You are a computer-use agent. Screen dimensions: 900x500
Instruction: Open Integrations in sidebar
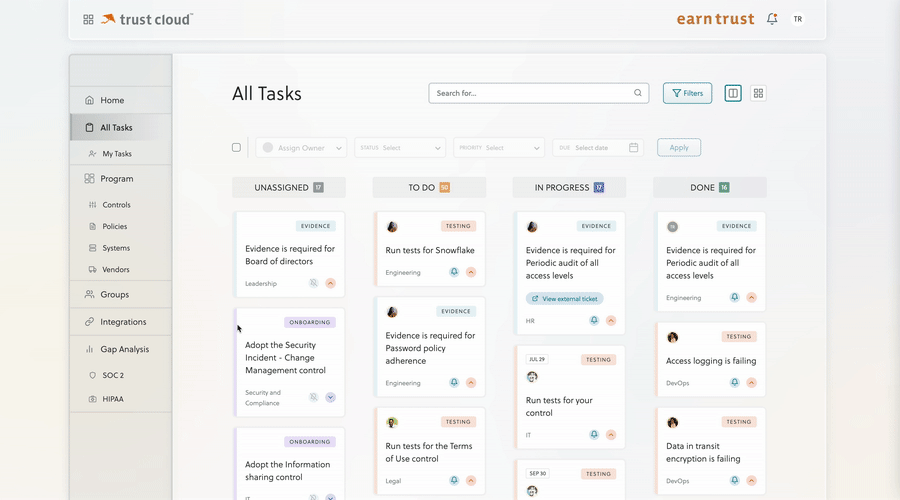coord(121,322)
